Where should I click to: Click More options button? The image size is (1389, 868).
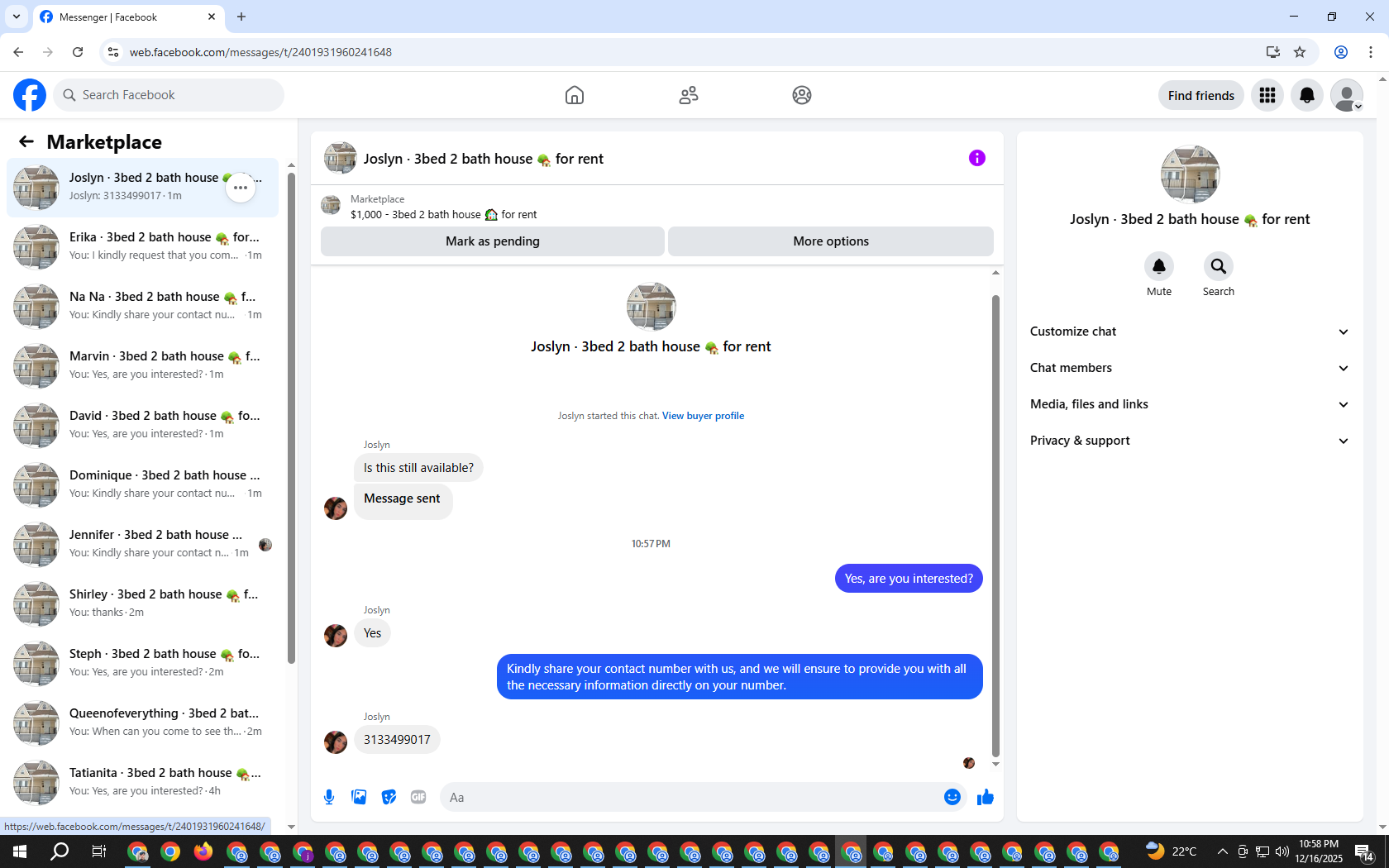pos(831,241)
